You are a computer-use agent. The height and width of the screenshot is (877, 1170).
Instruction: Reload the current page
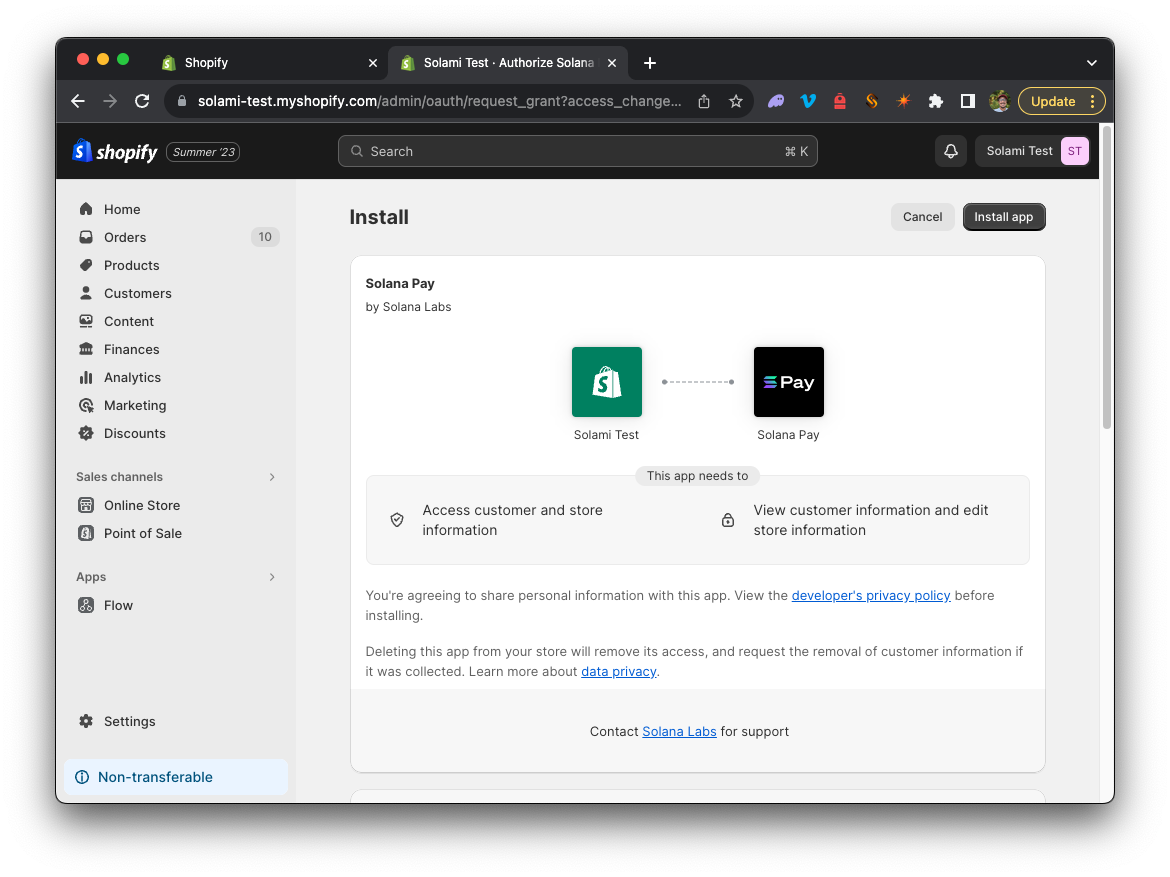point(142,102)
